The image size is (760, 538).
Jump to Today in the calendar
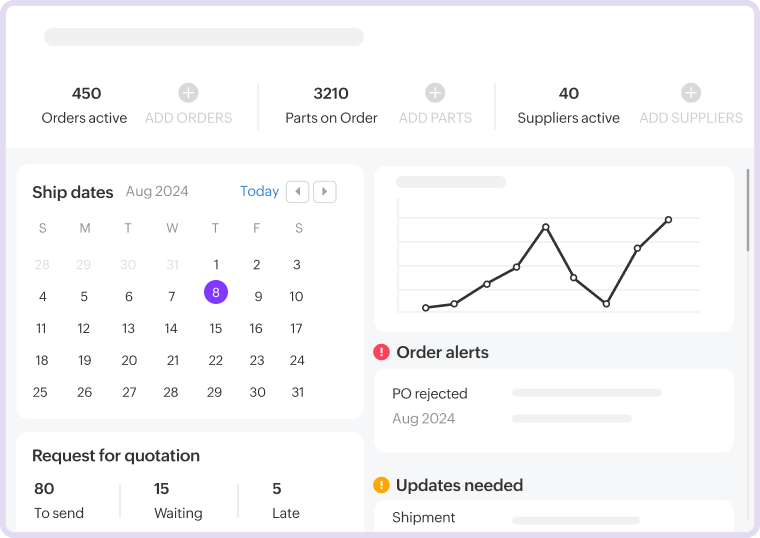pos(259,191)
